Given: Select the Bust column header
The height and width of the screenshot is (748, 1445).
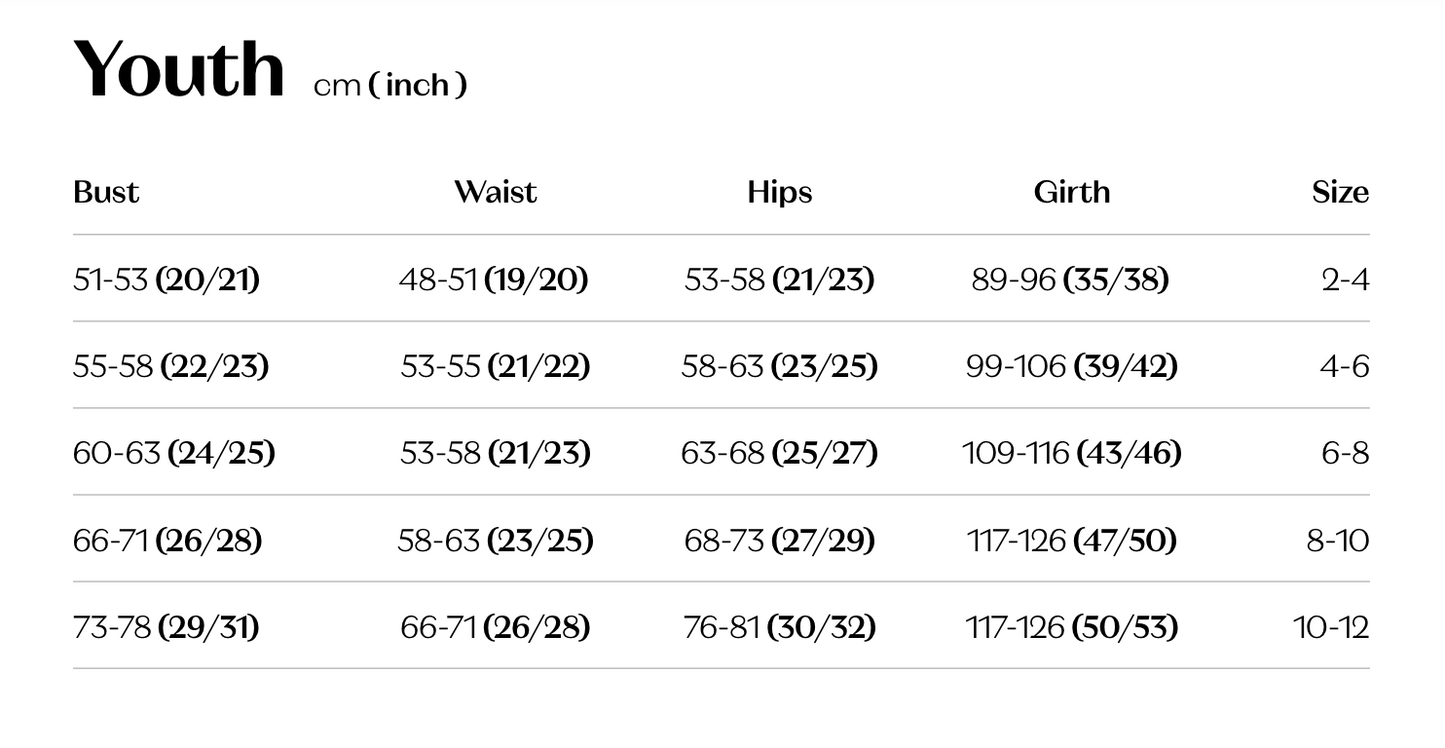Looking at the screenshot, I should point(106,192).
